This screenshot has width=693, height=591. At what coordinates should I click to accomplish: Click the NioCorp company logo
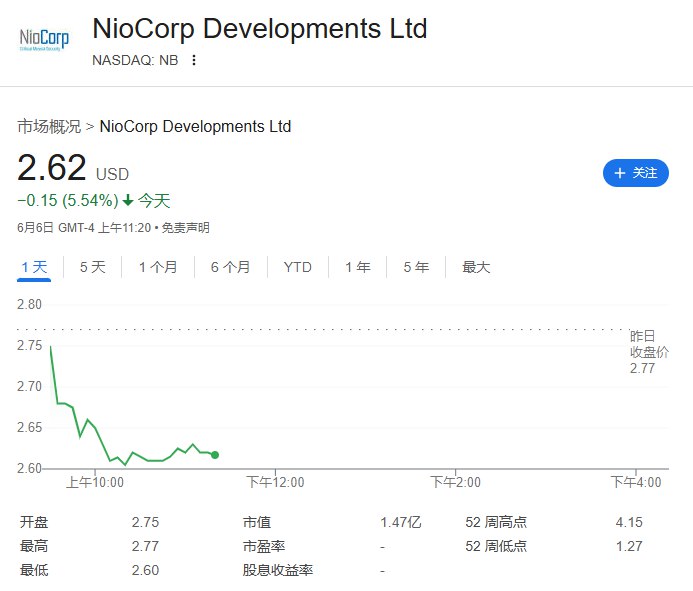click(x=44, y=40)
